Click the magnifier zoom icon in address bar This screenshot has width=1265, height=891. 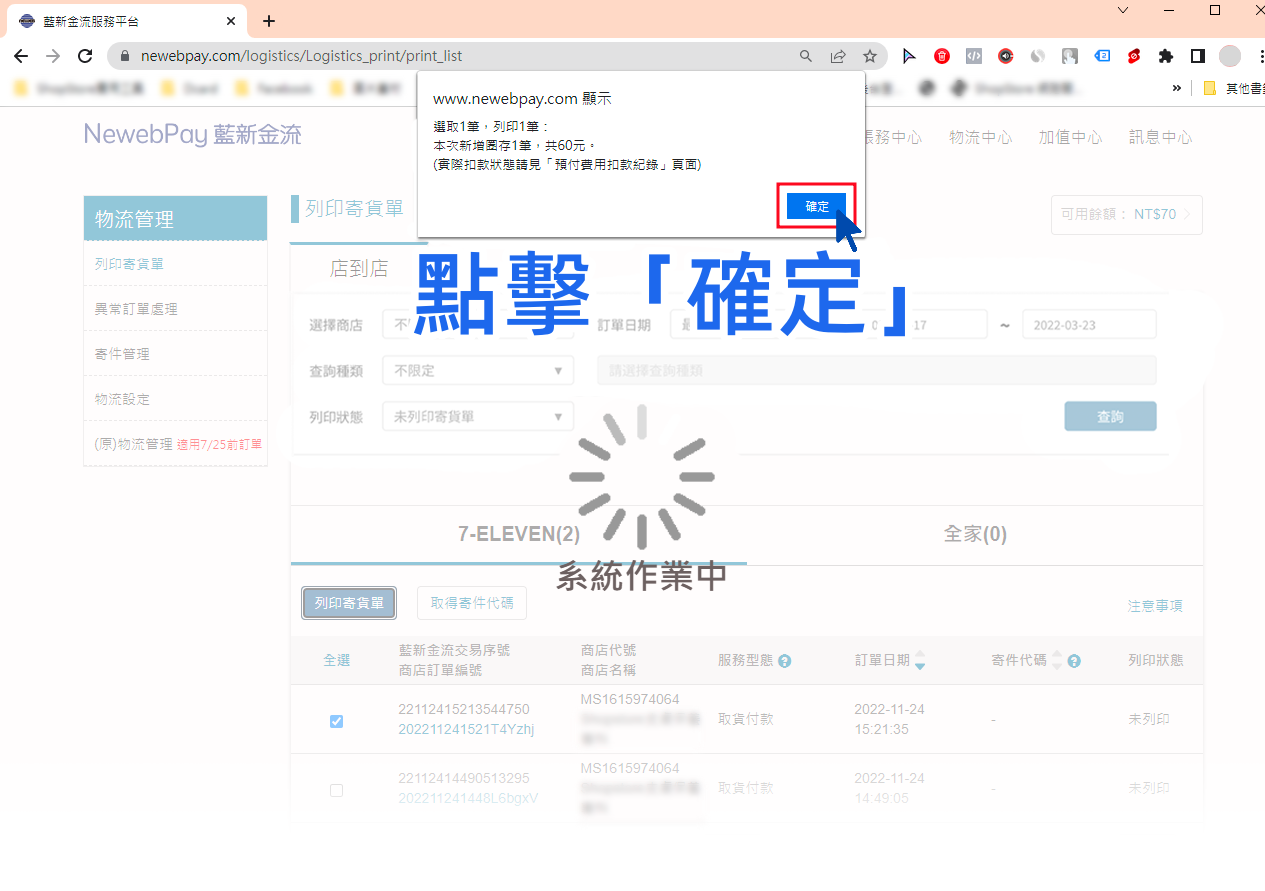click(x=806, y=56)
